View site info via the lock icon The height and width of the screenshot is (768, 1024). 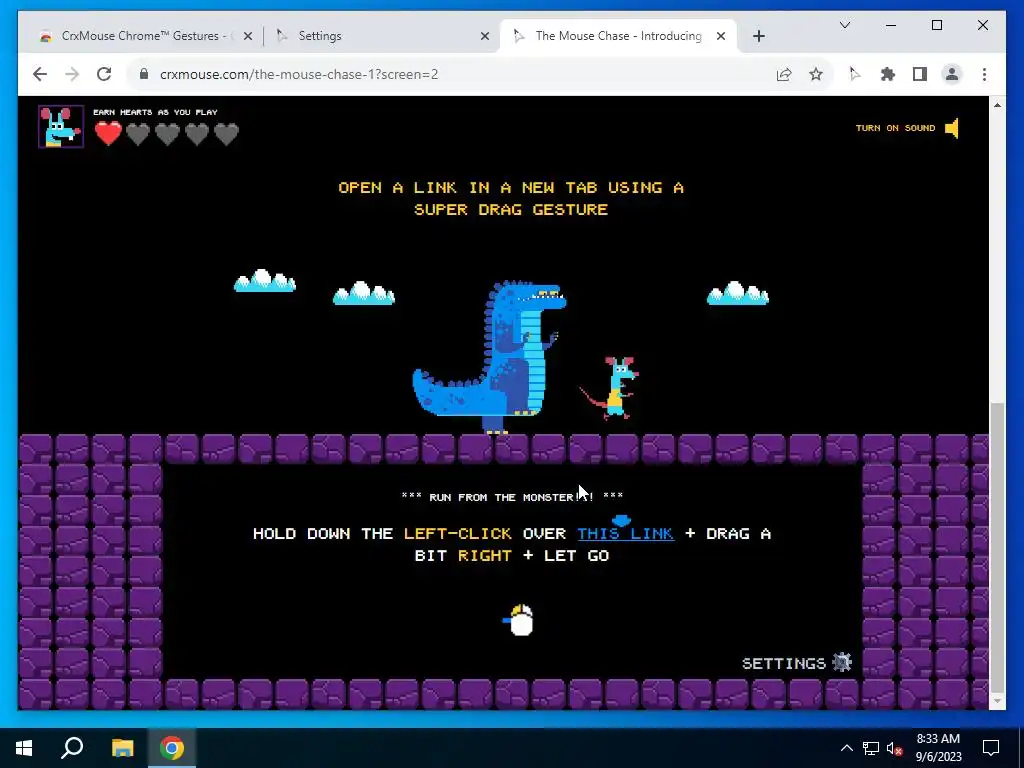(x=144, y=74)
